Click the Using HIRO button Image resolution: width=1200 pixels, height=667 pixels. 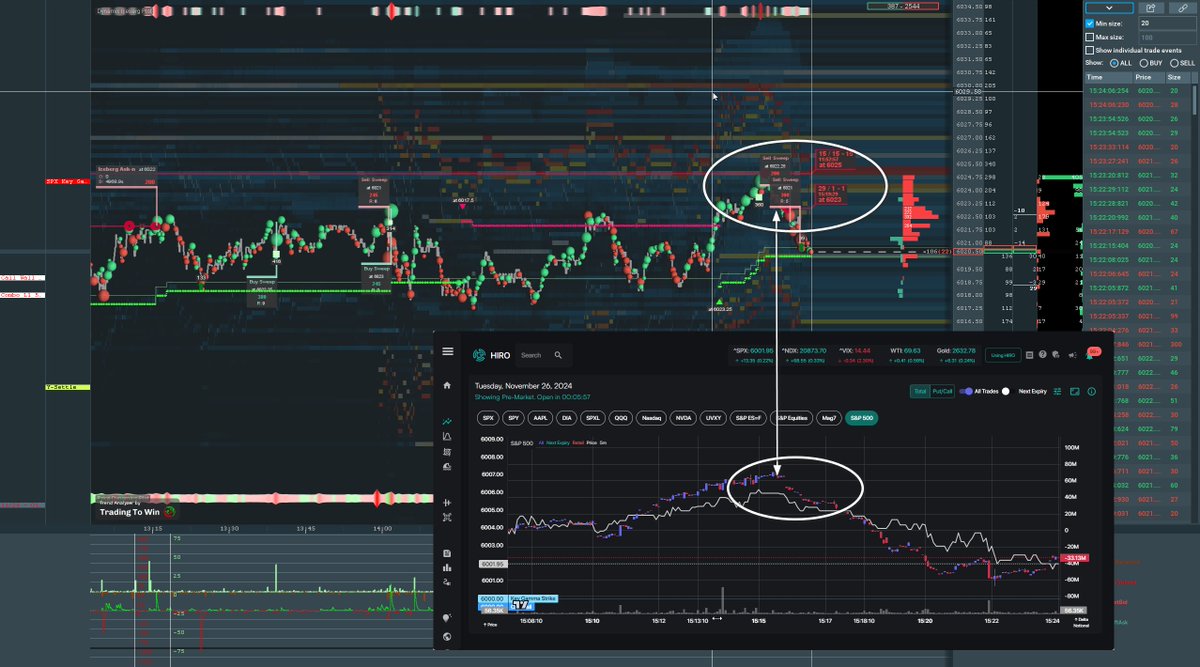click(x=1003, y=355)
